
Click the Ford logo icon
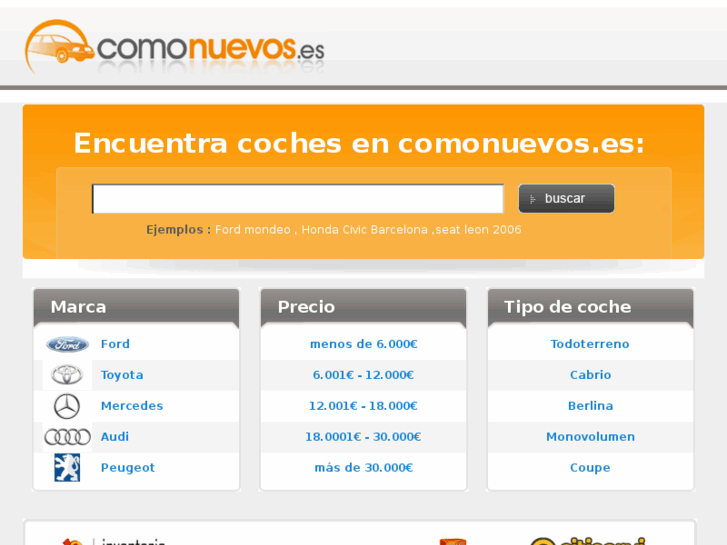pos(67,344)
